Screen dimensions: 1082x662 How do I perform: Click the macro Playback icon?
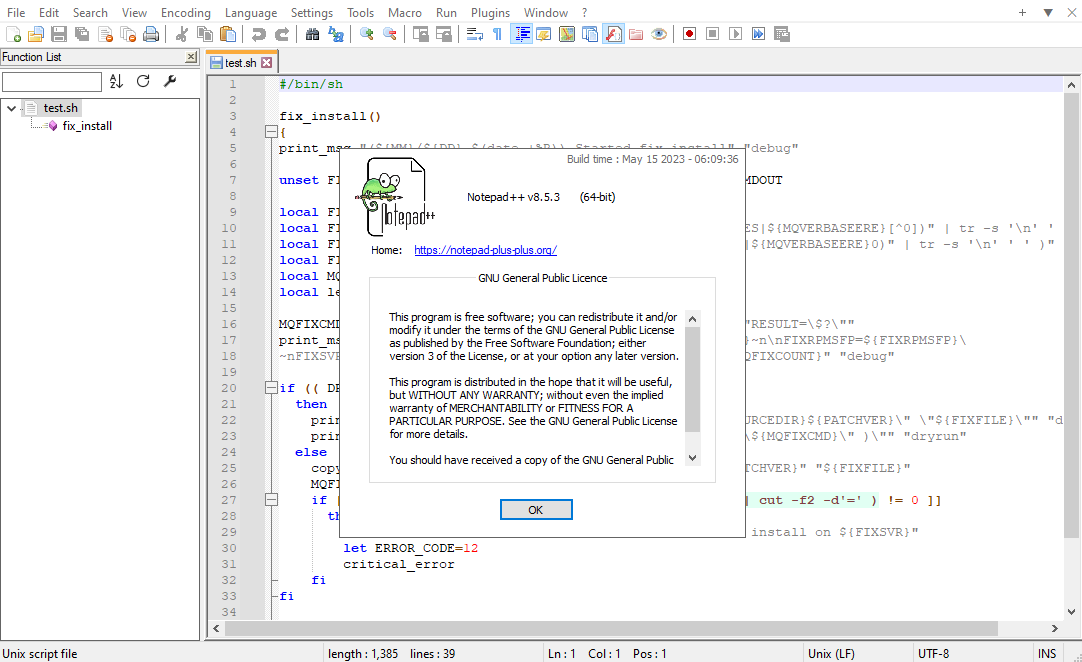(736, 35)
